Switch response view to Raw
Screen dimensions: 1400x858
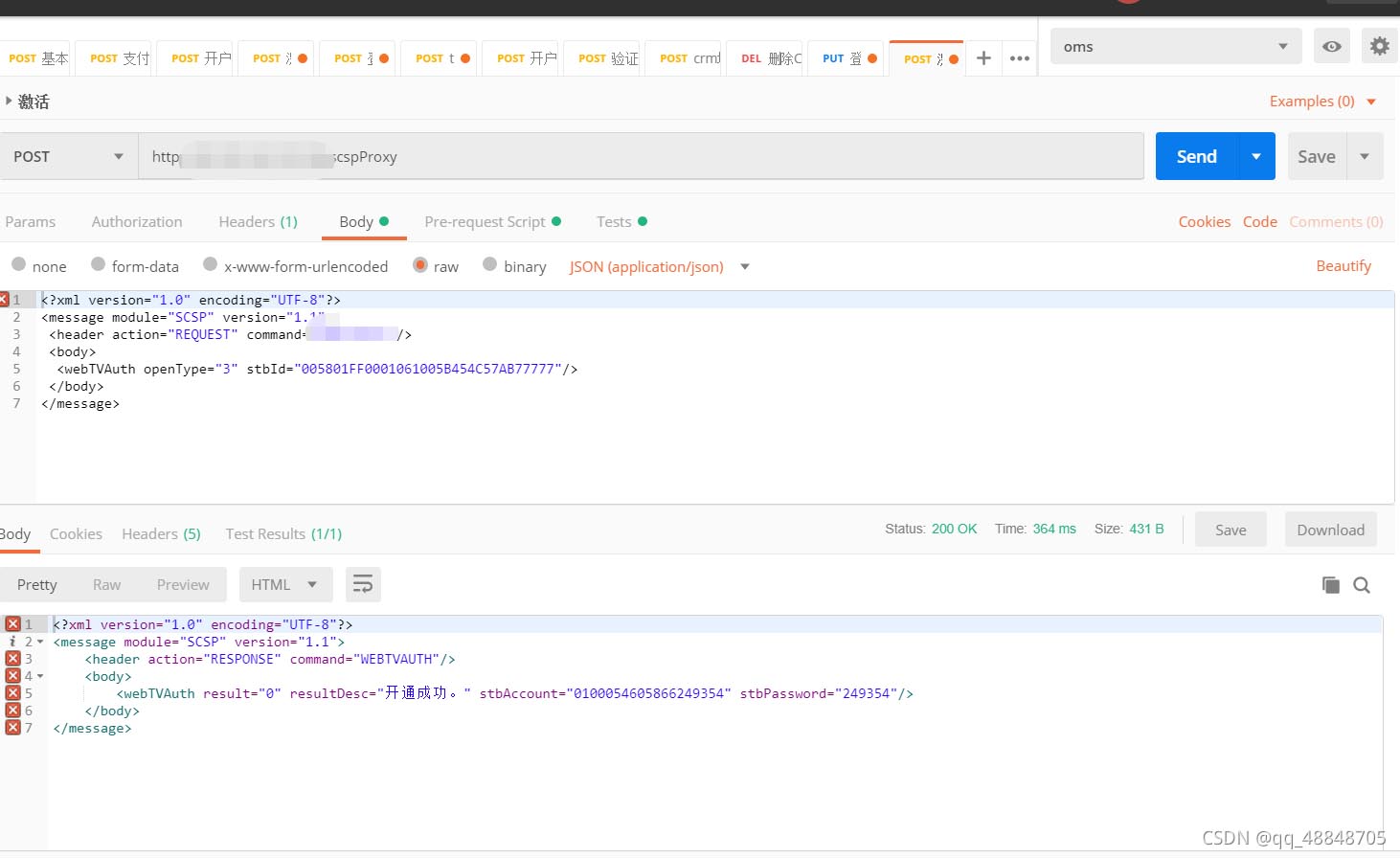point(106,584)
